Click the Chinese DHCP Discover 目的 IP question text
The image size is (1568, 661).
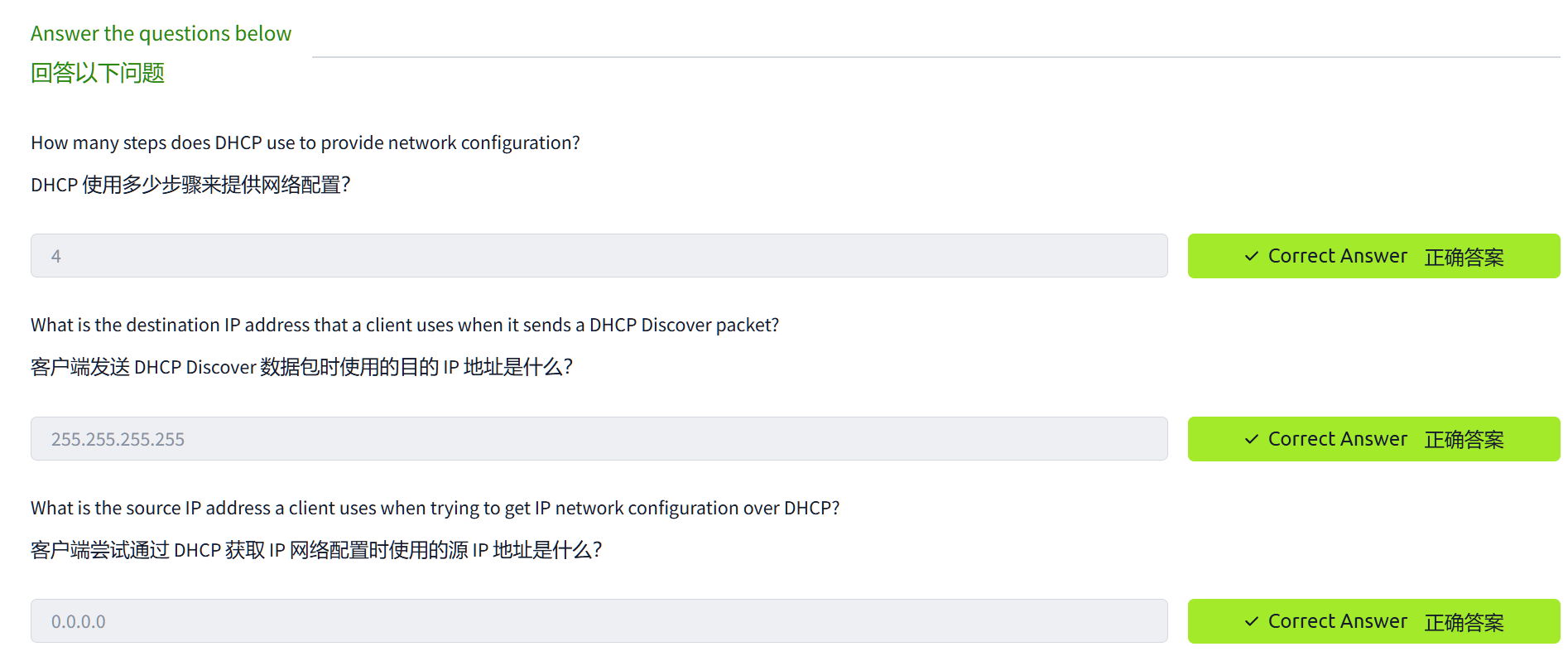(x=301, y=367)
